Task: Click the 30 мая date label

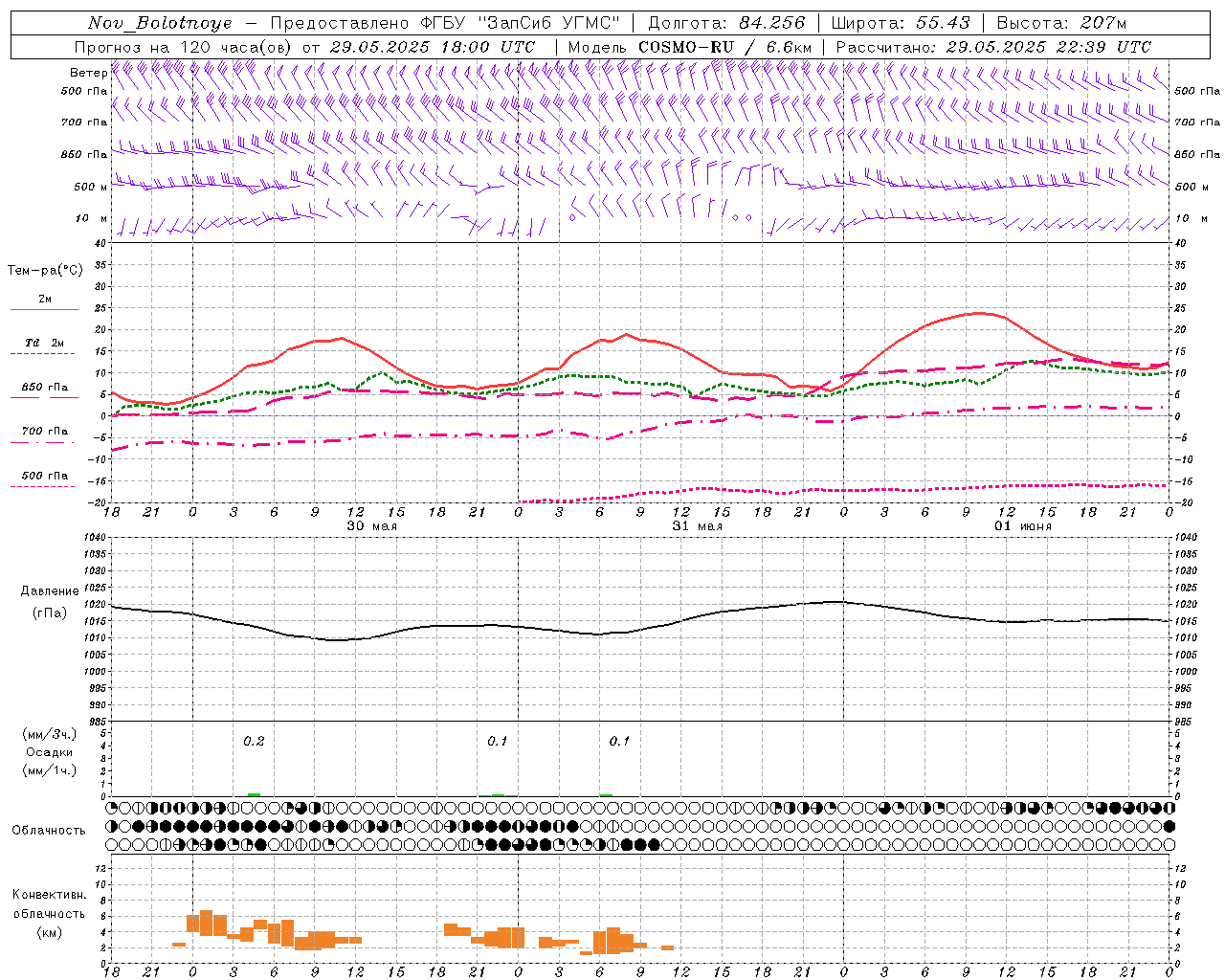Action: [371, 526]
